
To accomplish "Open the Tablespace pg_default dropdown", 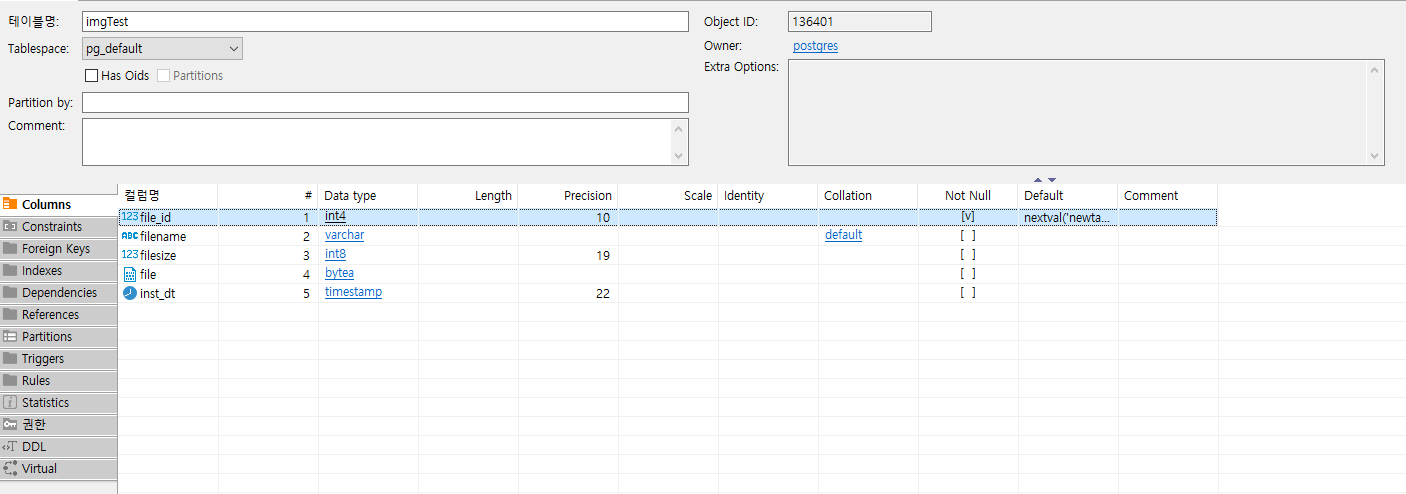I will tap(162, 48).
